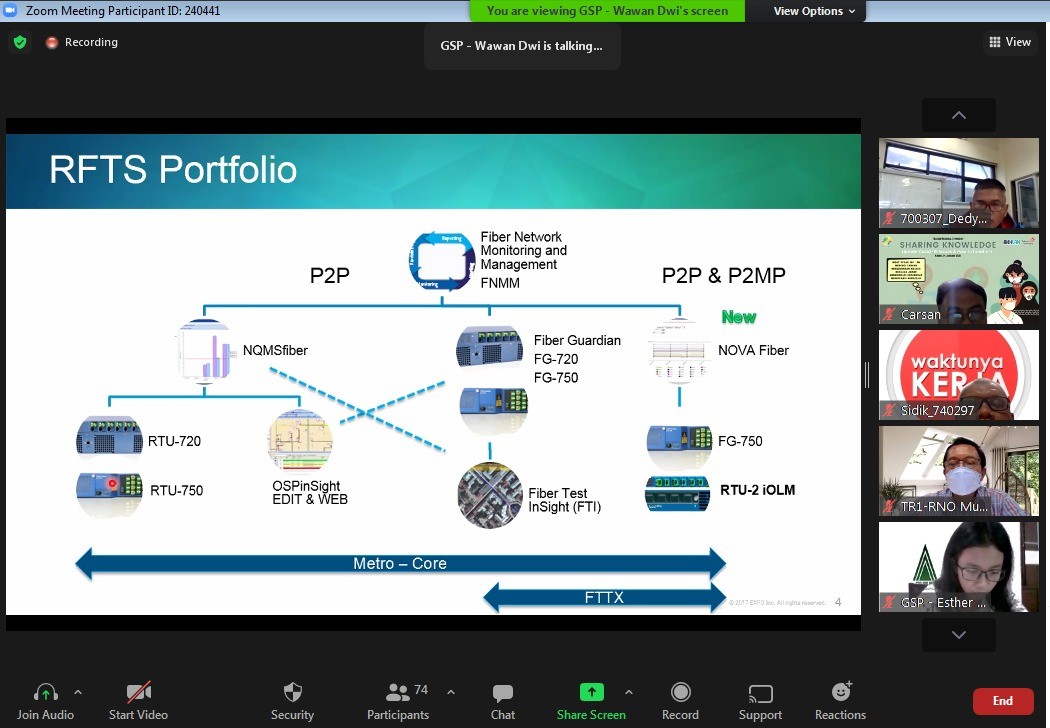This screenshot has width=1050, height=728.
Task: Select the 700307_Dedy video thumbnail
Action: coord(959,183)
